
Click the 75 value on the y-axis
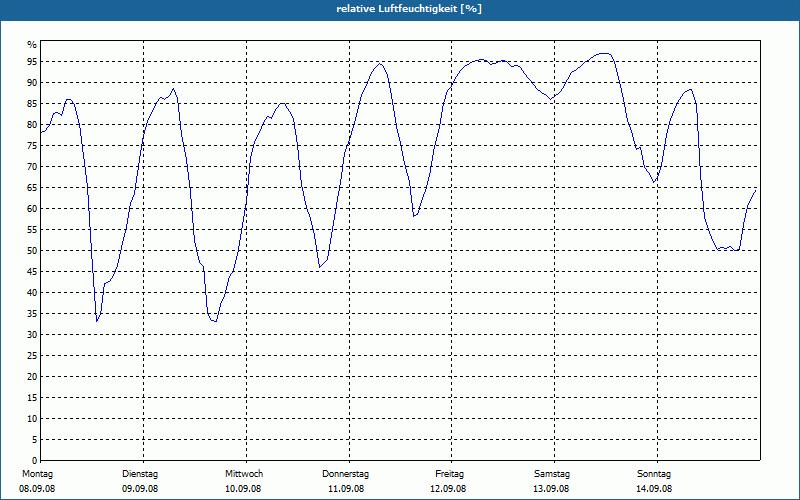(32, 146)
